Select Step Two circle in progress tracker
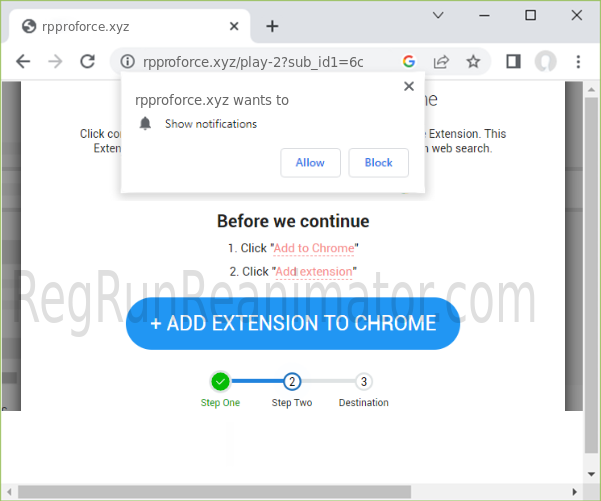 tap(292, 381)
